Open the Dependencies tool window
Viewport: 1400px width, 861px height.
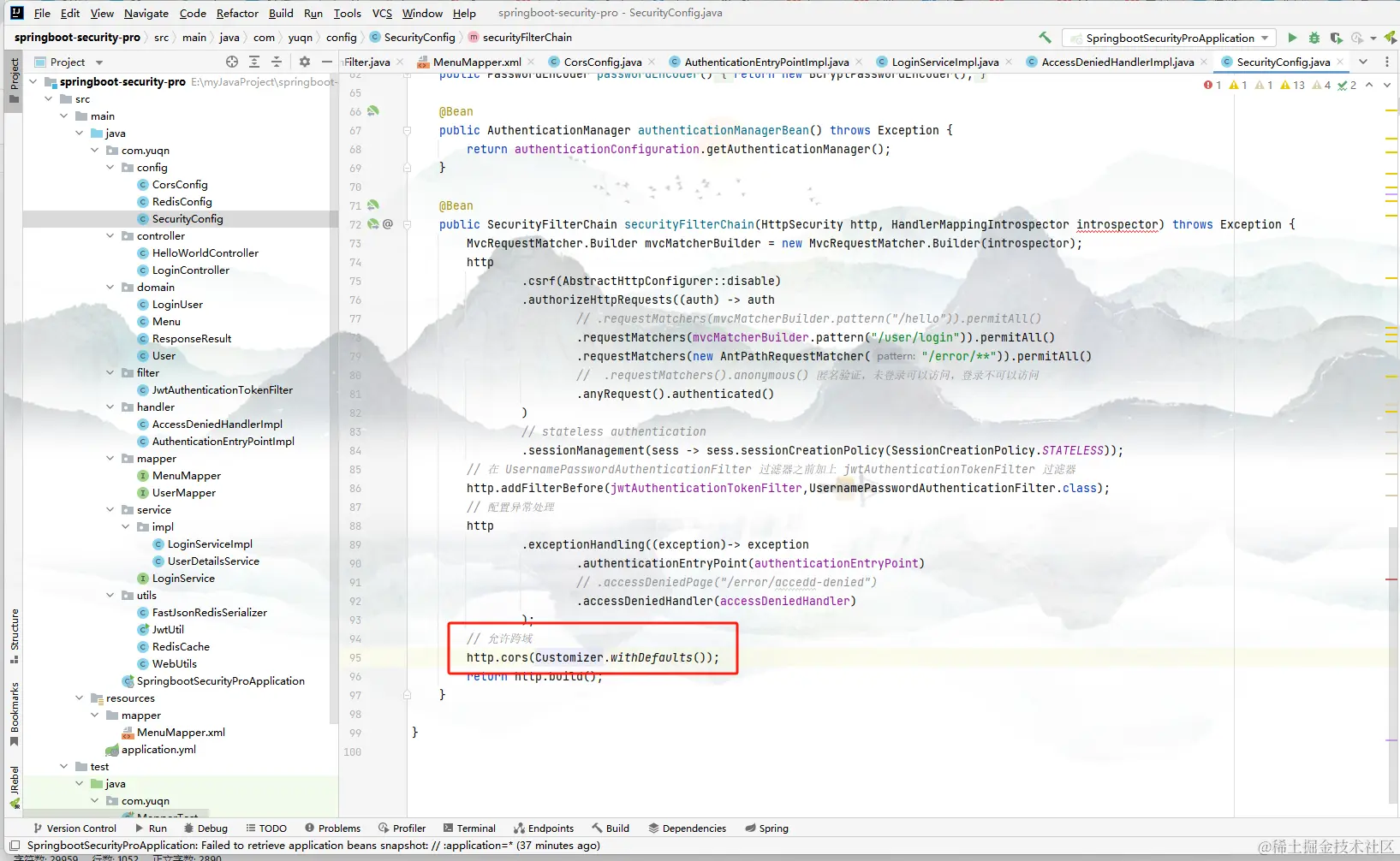tap(687, 828)
